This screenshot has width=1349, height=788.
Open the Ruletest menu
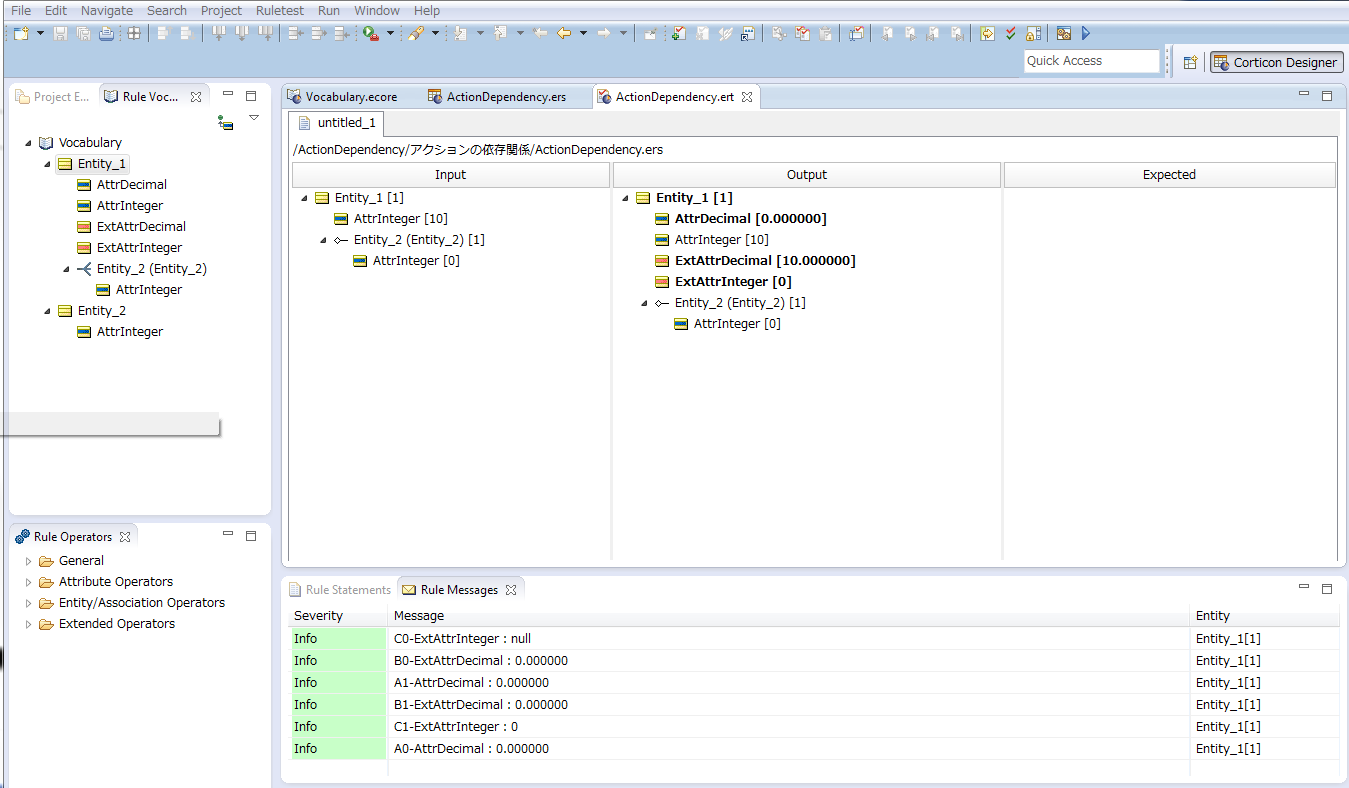click(x=280, y=10)
